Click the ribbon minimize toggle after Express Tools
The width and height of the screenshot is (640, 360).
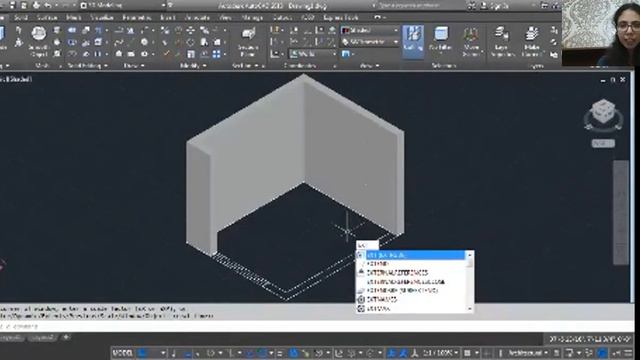click(x=378, y=18)
